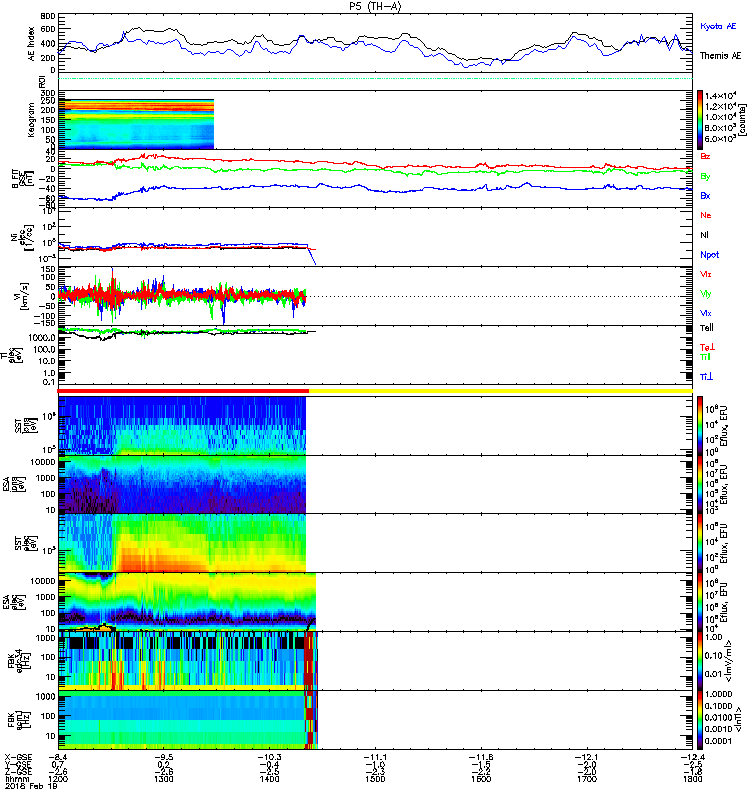
Task: Click the <|nT|> unit label
Action: [x=738, y=720]
